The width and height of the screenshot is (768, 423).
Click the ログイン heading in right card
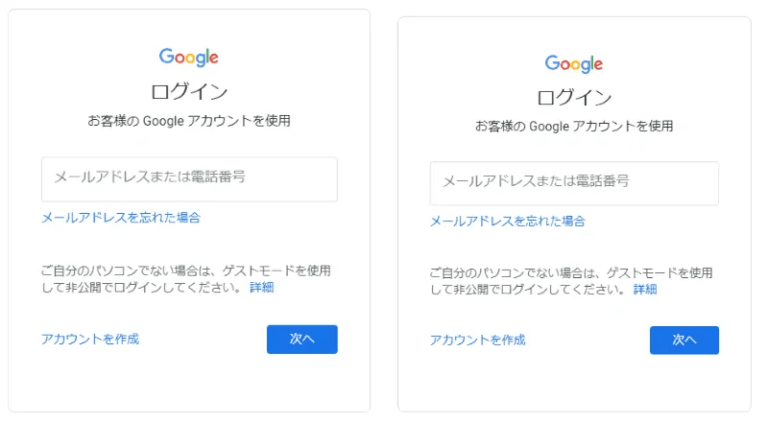pos(574,97)
